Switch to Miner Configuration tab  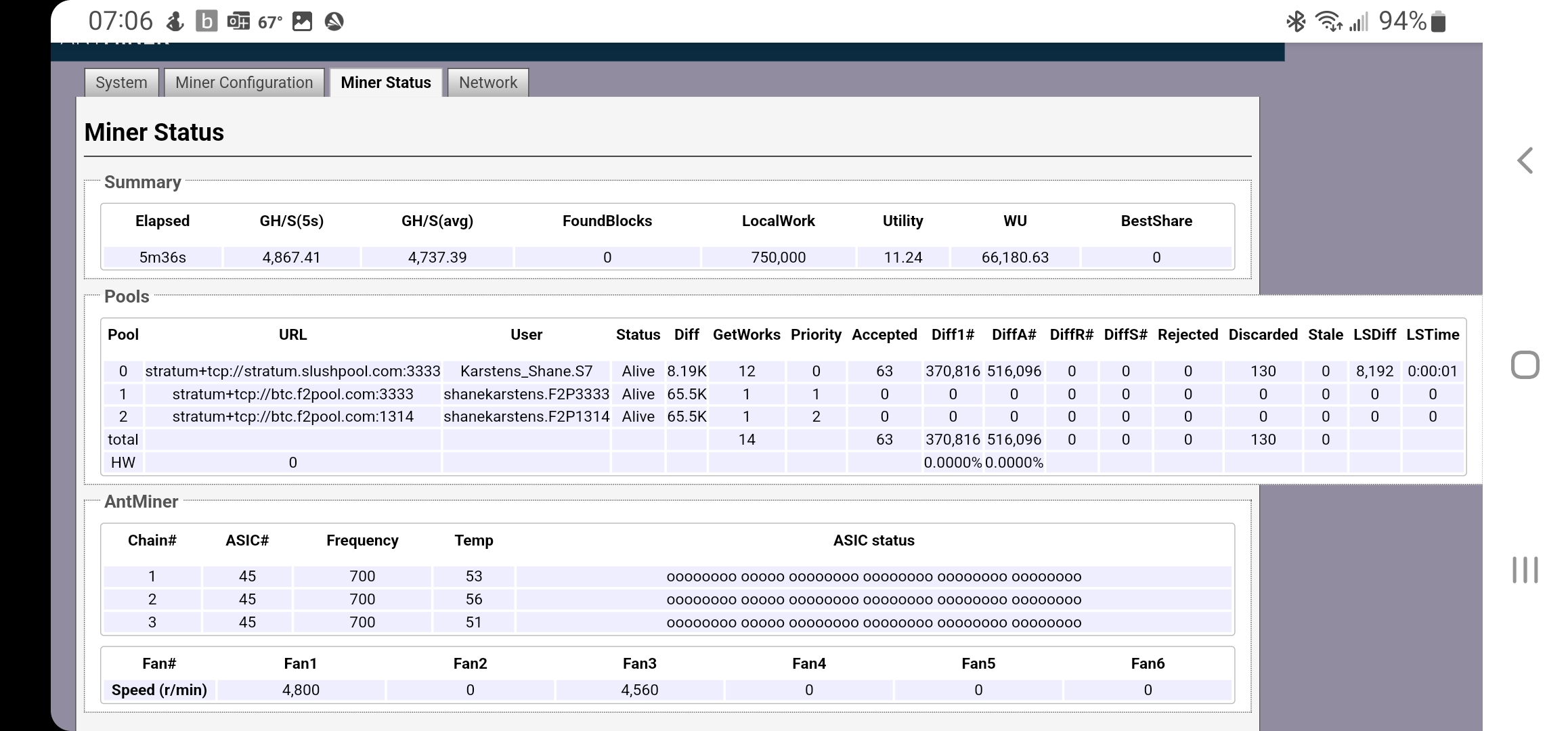[244, 83]
